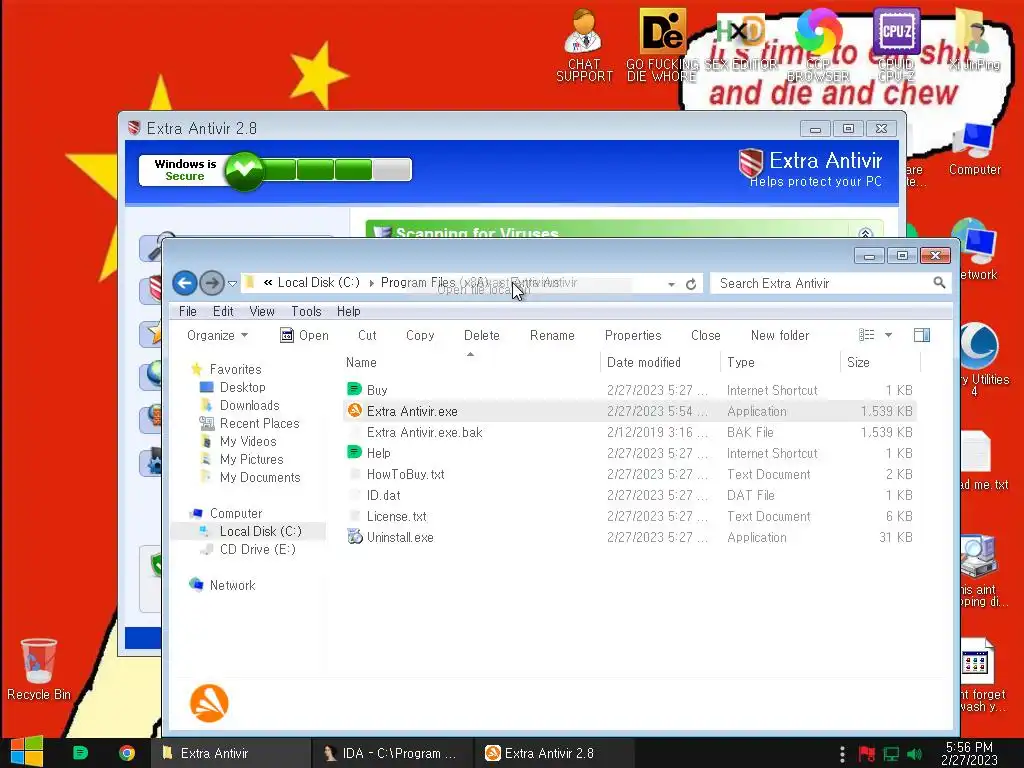Click the Forward navigation arrow in Explorer
Image resolution: width=1024 pixels, height=768 pixels.
(212, 283)
